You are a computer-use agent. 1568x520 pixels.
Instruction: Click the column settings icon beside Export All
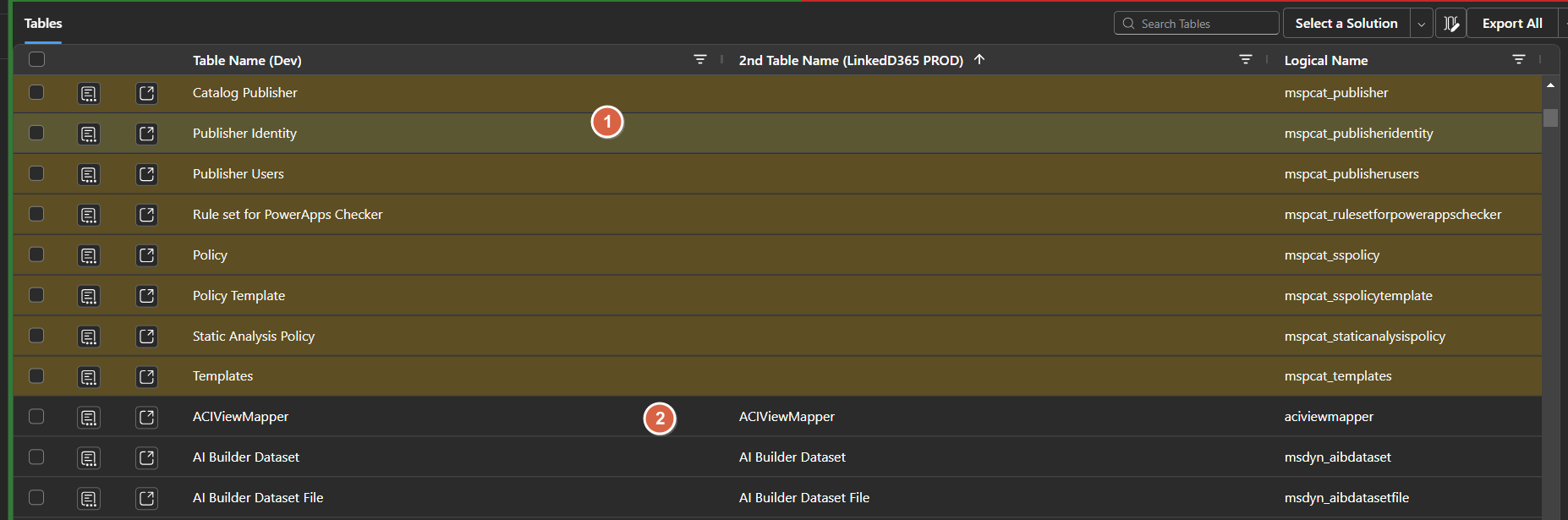click(x=1450, y=24)
